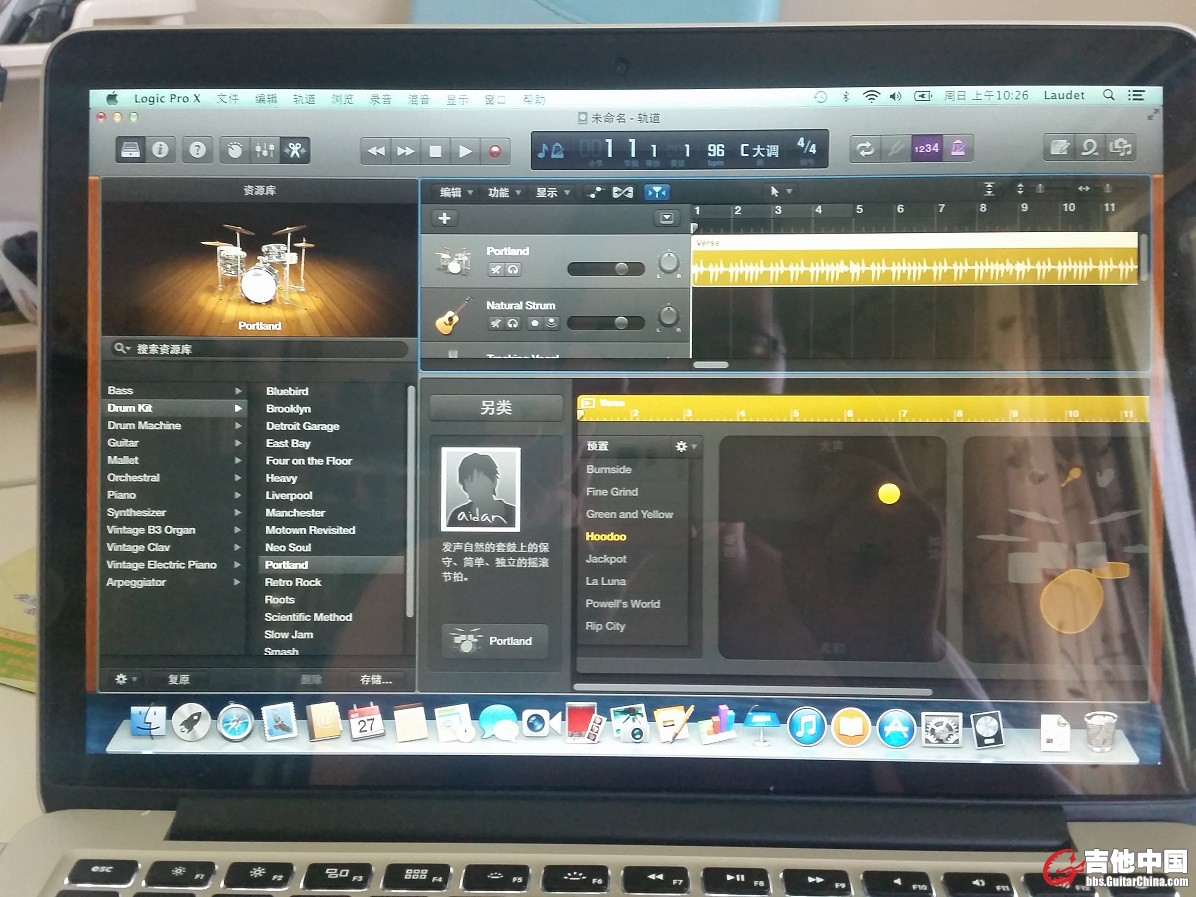
Task: Click the Aidan drummer portrait
Action: pos(481,489)
